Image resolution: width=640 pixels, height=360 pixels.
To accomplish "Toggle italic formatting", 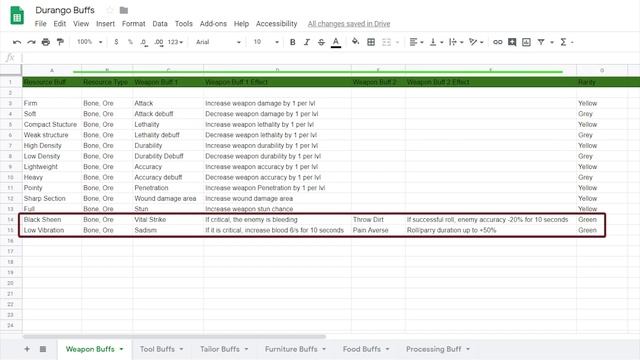I will (307, 42).
